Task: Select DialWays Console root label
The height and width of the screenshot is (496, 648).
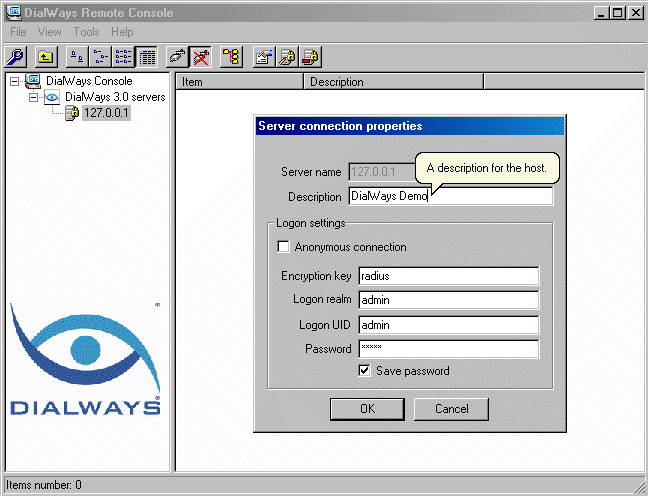Action: pos(89,81)
